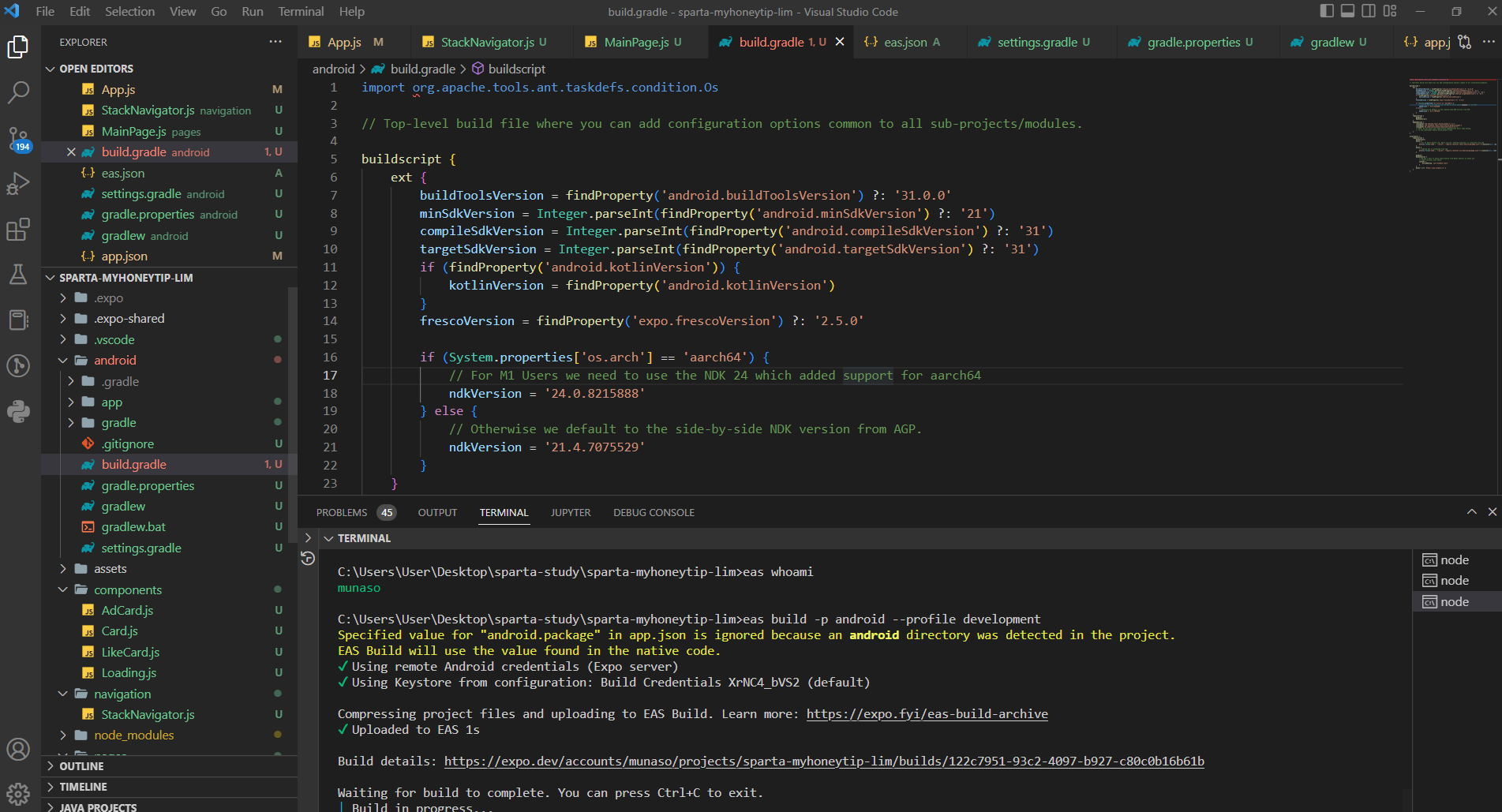1502x812 pixels.
Task: Open the Debug Console panel tab
Action: click(x=654, y=512)
